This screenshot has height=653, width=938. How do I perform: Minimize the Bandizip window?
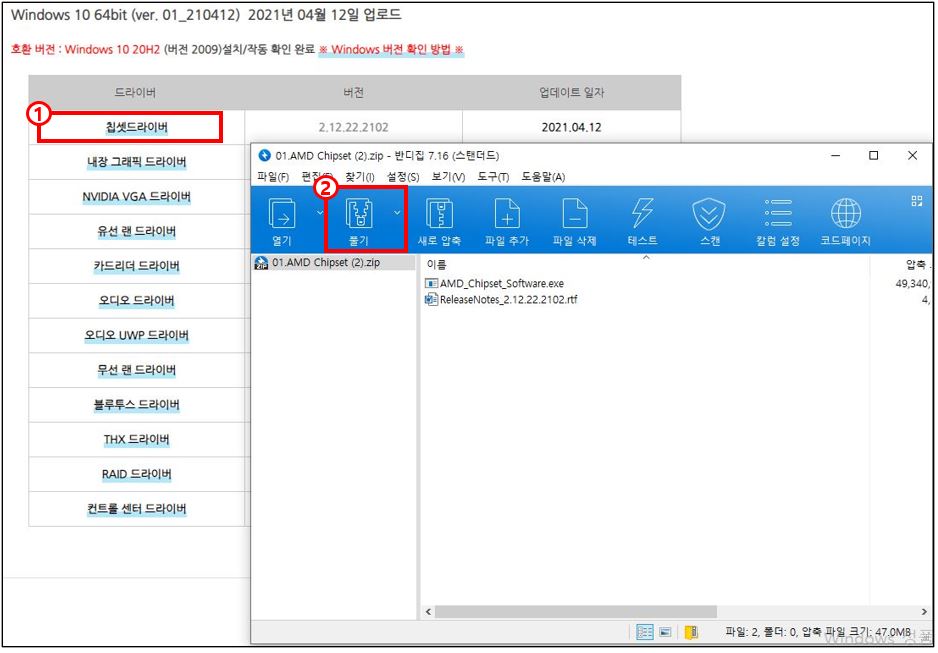(x=835, y=156)
